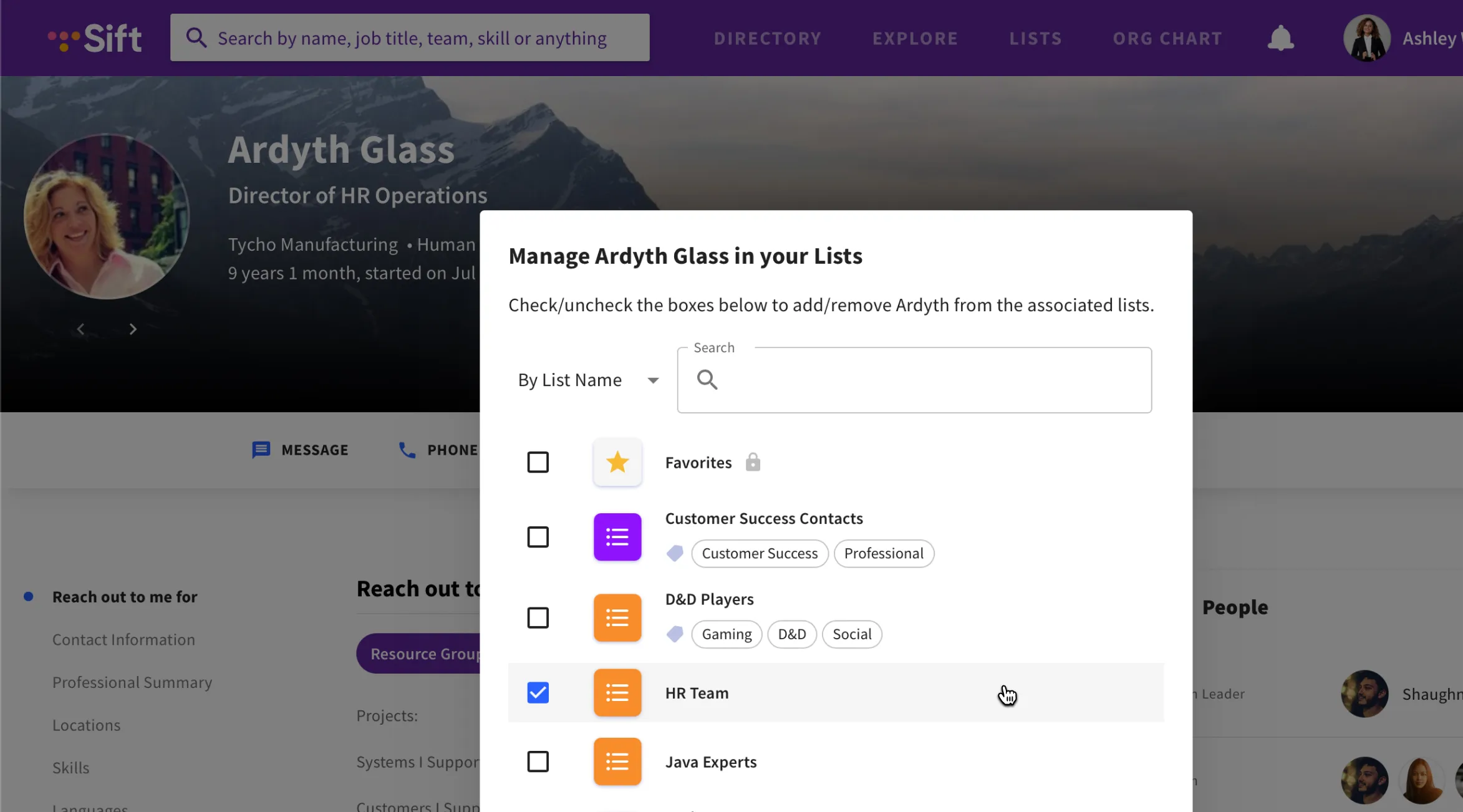Image resolution: width=1463 pixels, height=812 pixels.
Task: Check the Favorites checkbox
Action: [538, 462]
